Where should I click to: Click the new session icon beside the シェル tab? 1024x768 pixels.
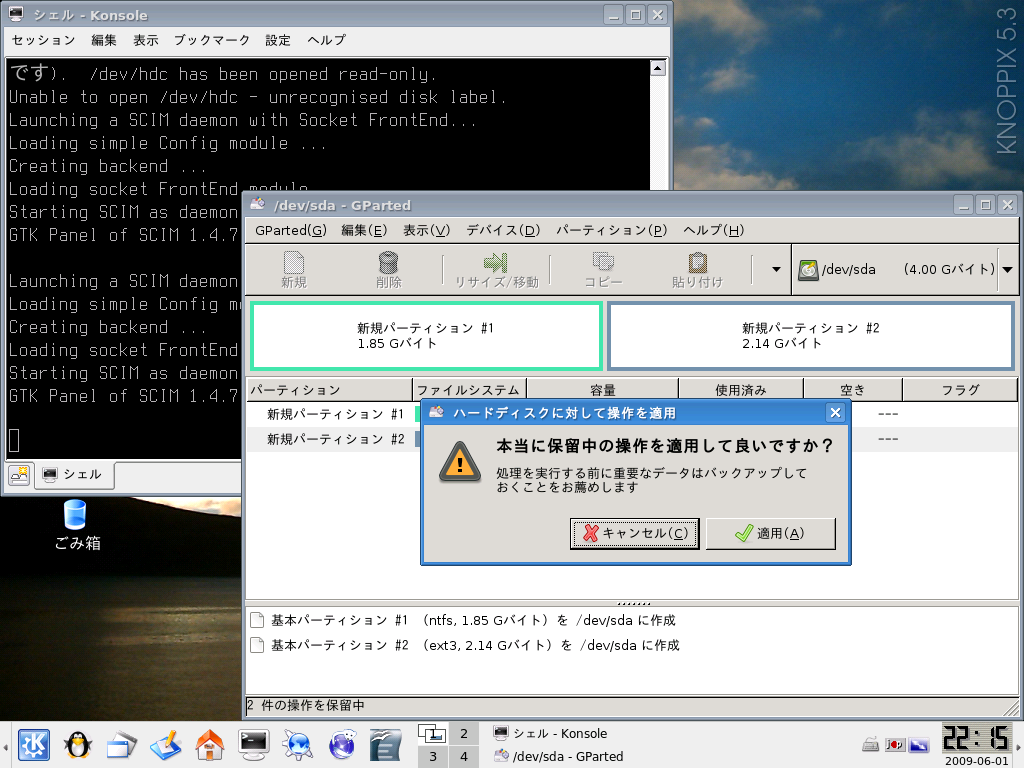pos(19,474)
